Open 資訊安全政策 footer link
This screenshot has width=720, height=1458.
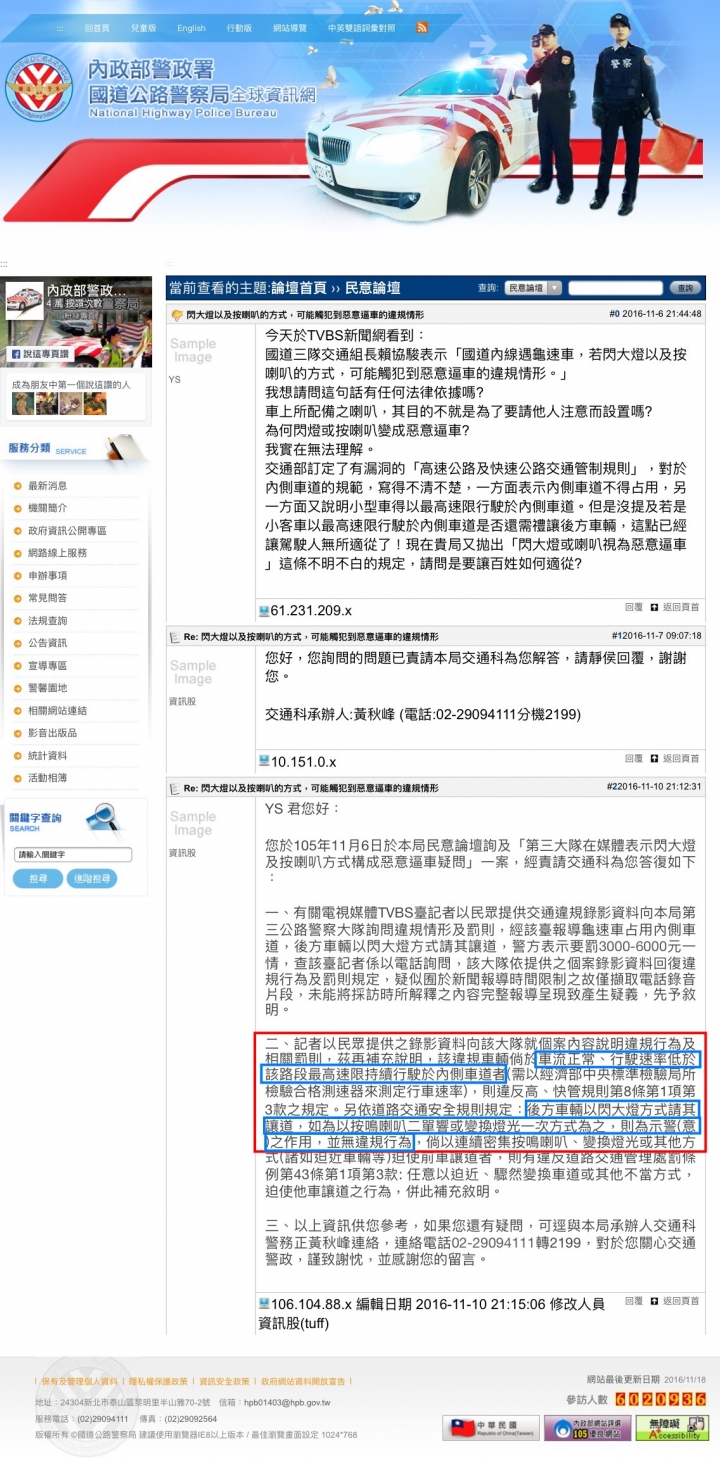click(x=224, y=1381)
